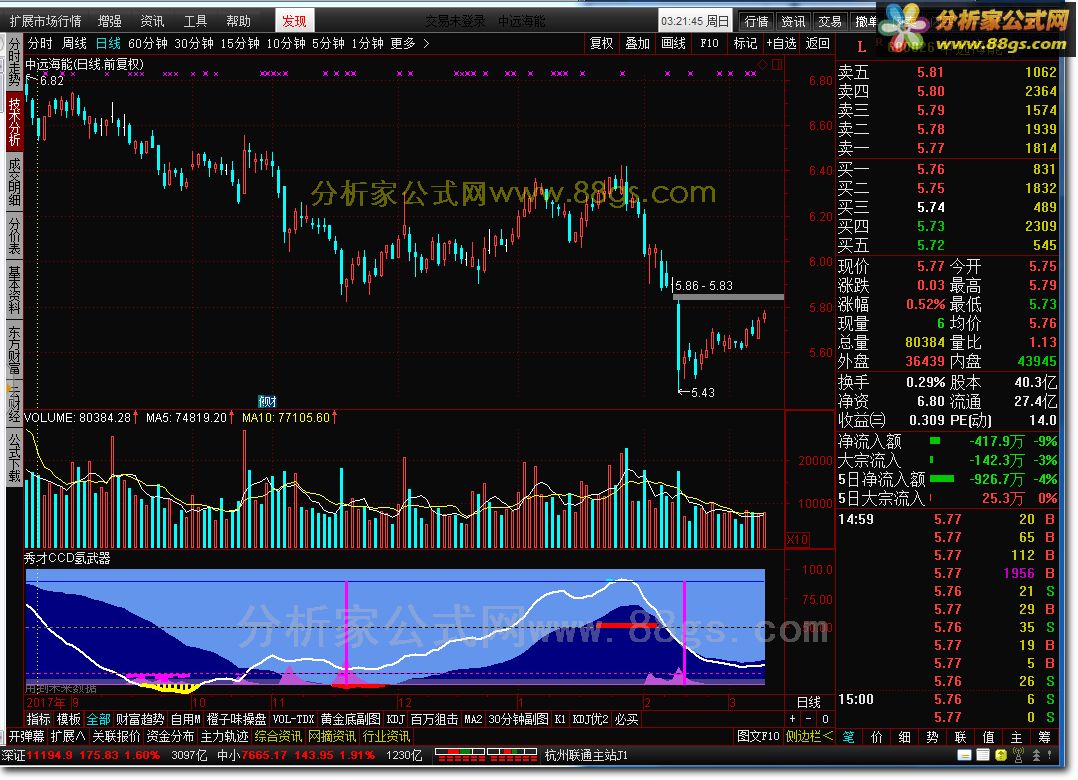This screenshot has width=1078, height=780.
Task: Click the 交易 button in the top bar
Action: pyautogui.click(x=829, y=21)
